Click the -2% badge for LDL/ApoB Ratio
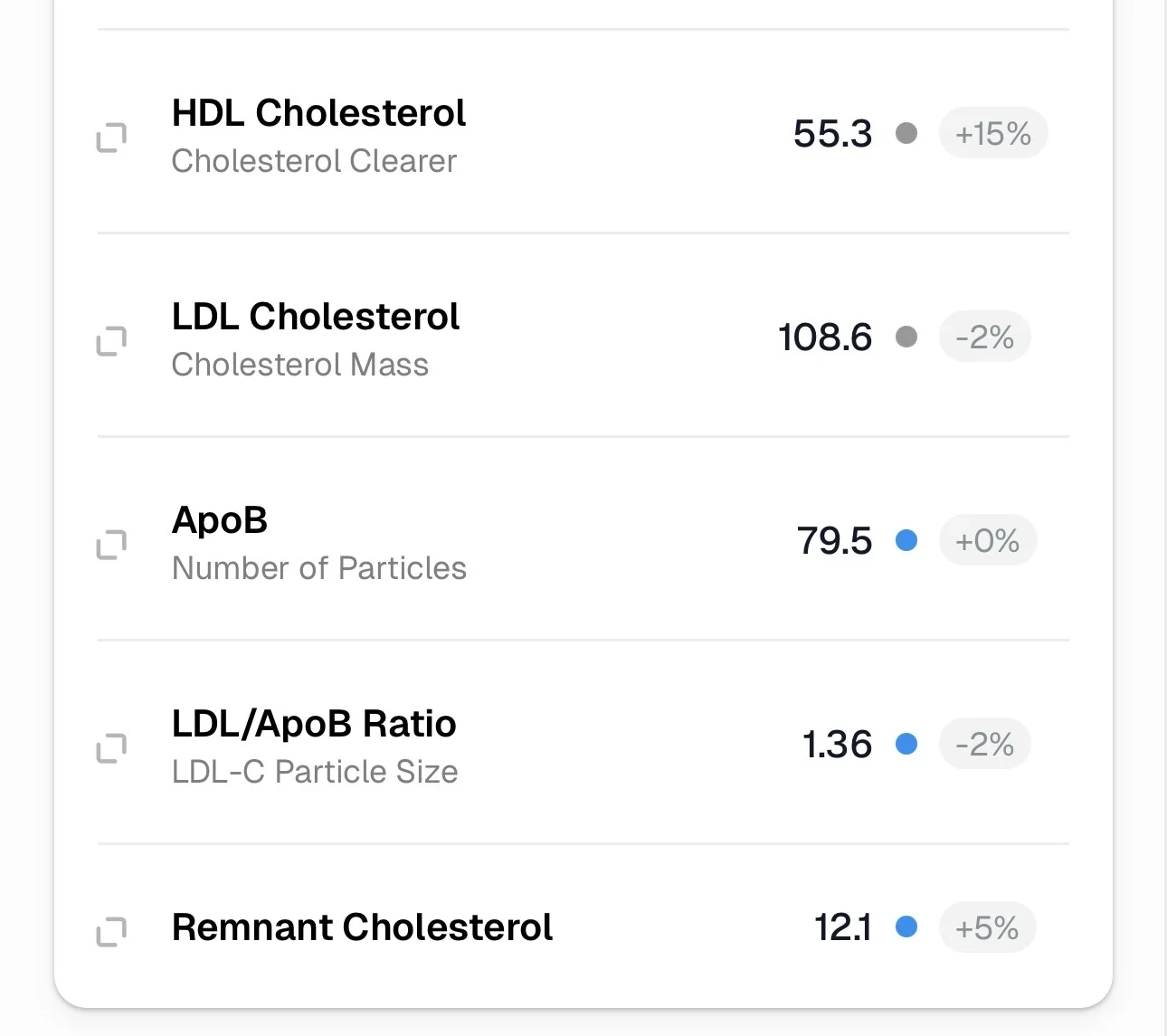The image size is (1167, 1036). [985, 745]
